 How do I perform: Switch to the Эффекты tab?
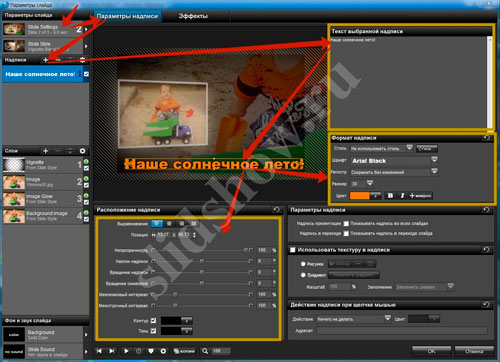[193, 16]
